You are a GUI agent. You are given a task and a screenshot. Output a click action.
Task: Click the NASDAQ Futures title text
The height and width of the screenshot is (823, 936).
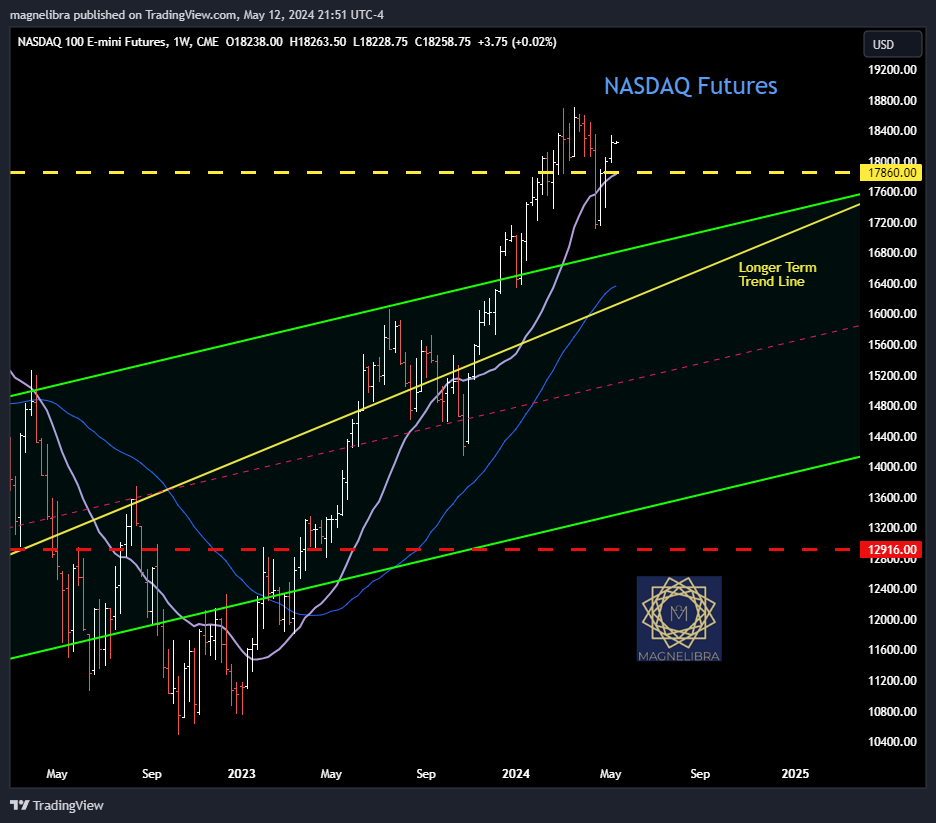(x=691, y=86)
